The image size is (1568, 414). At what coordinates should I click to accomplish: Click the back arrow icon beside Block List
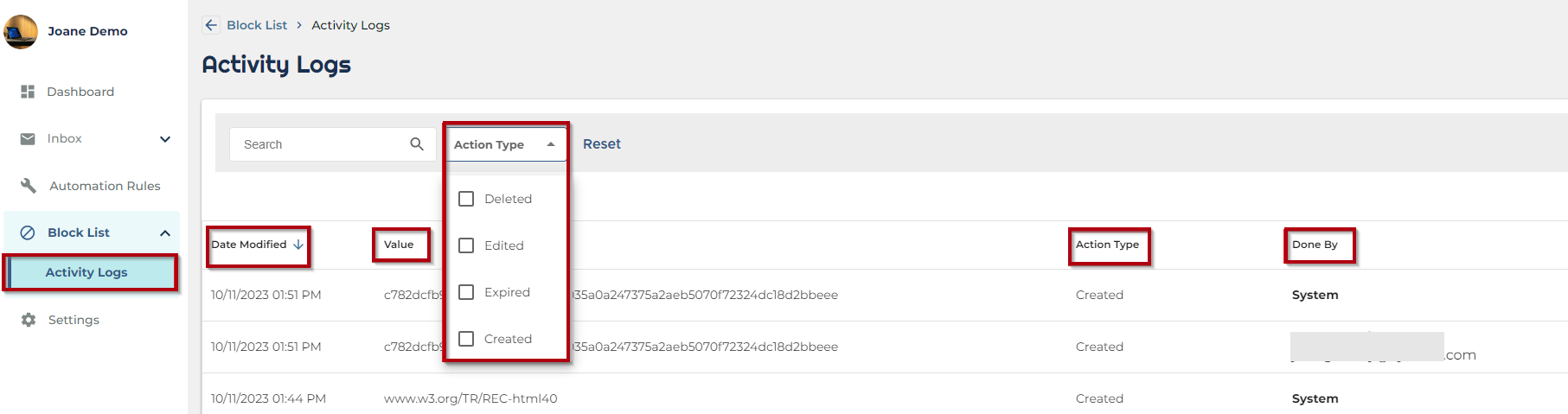211,25
